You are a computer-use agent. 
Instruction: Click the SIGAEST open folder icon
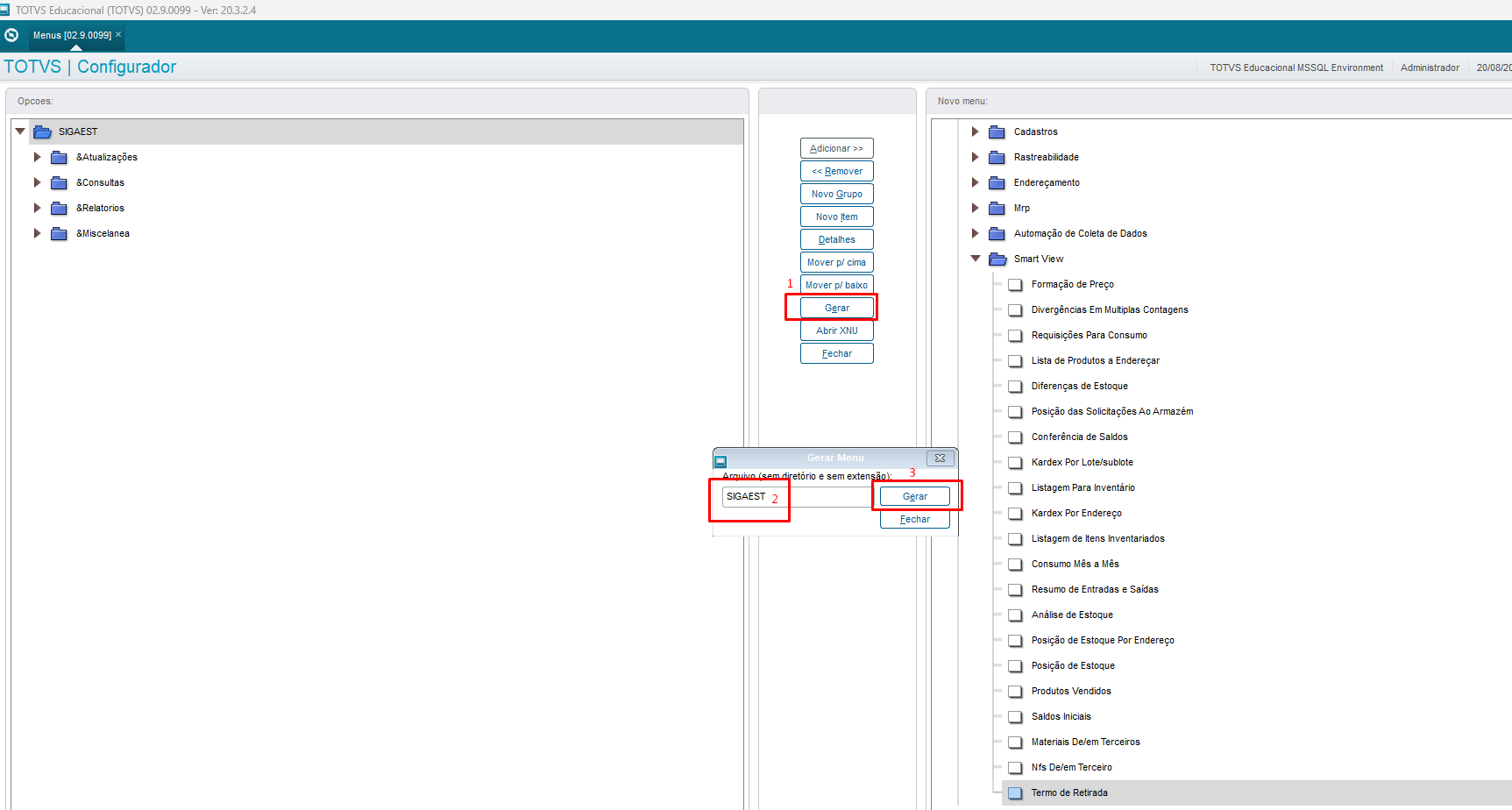point(42,131)
